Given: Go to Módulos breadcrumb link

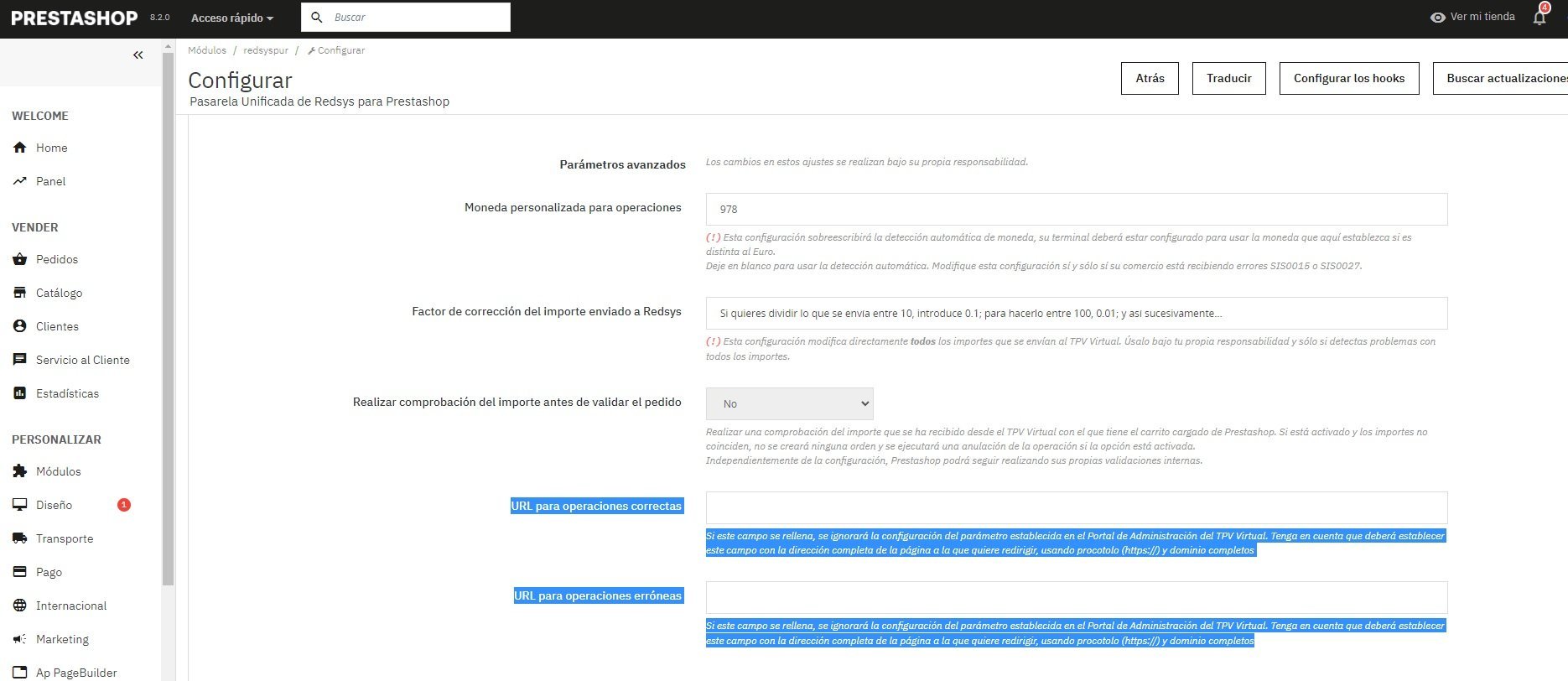Looking at the screenshot, I should (x=207, y=50).
